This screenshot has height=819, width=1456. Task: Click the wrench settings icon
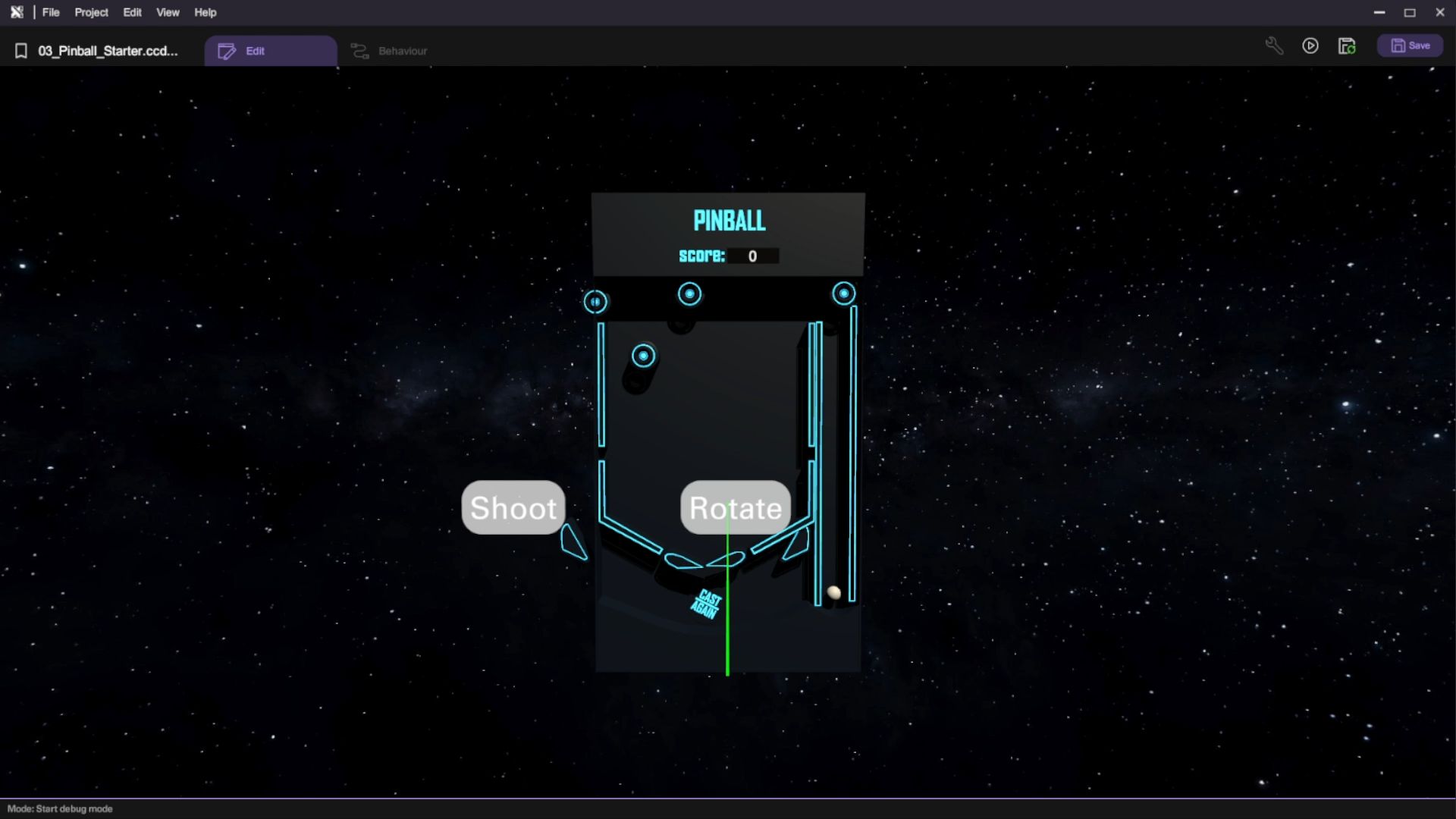click(1274, 46)
